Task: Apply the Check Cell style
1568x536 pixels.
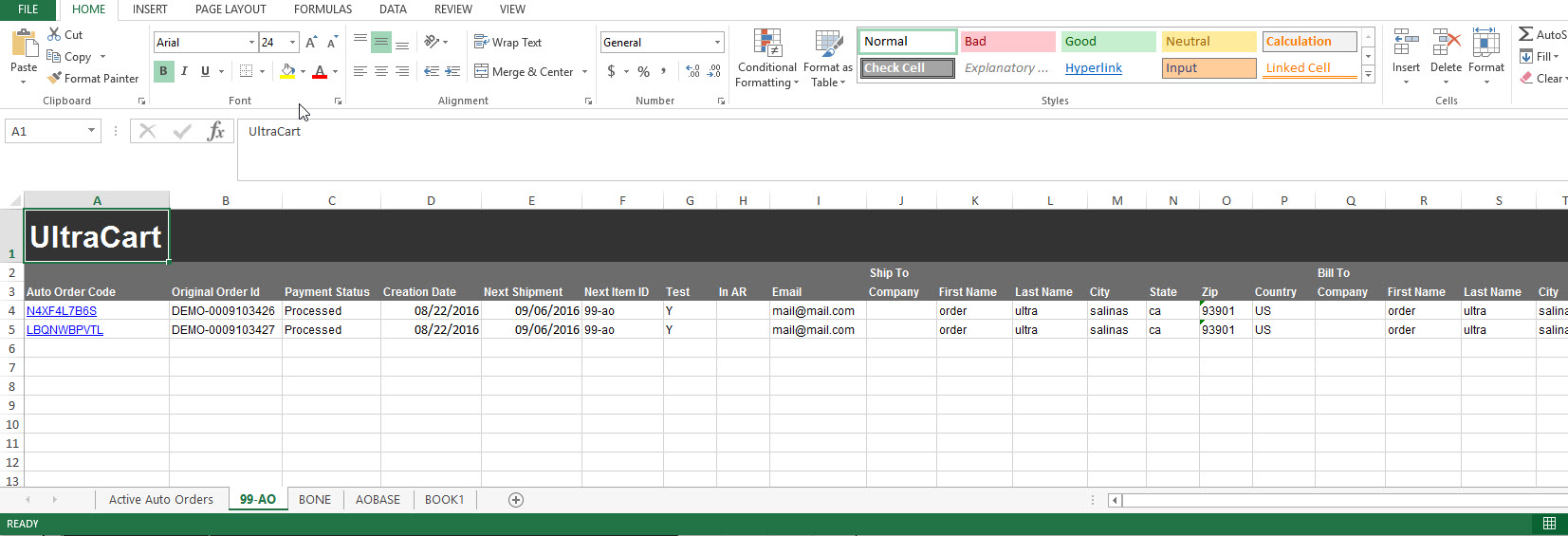Action: (x=908, y=68)
